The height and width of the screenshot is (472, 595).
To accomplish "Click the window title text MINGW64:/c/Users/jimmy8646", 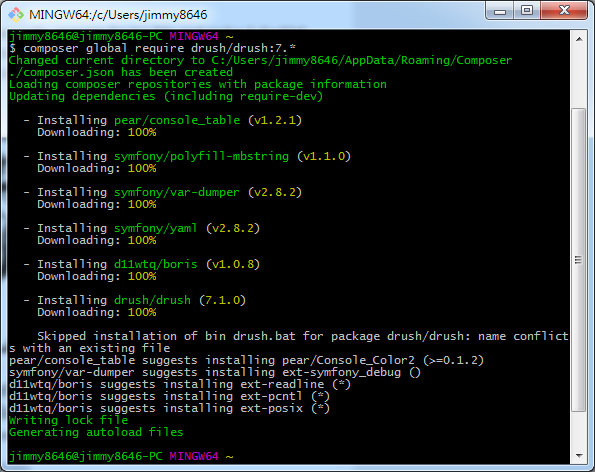I will [x=118, y=15].
